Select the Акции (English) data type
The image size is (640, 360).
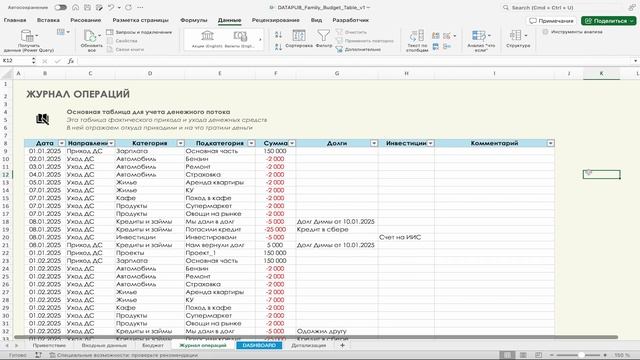207,40
